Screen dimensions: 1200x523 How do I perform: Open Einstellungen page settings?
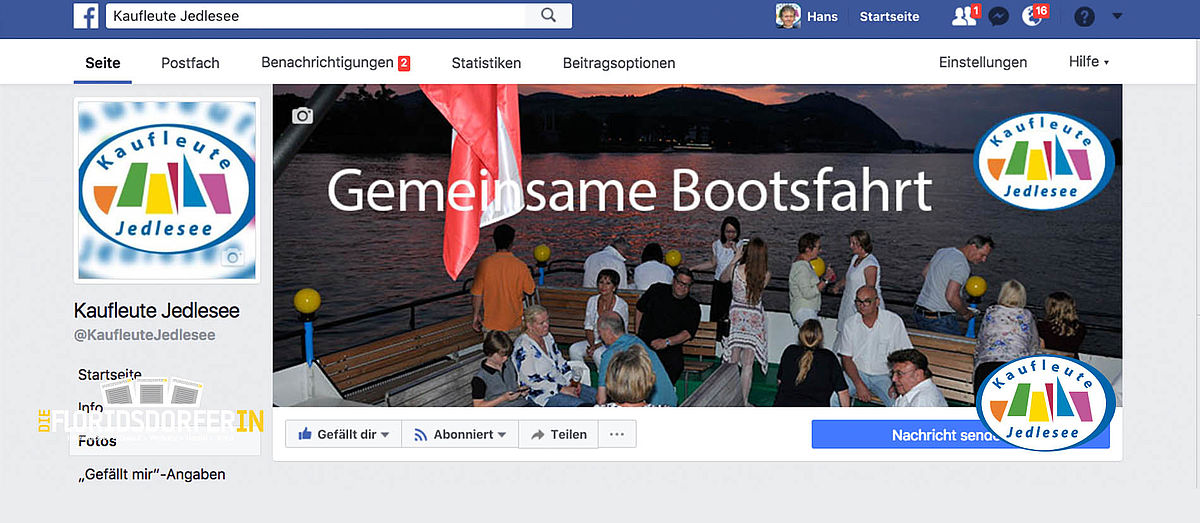pyautogui.click(x=983, y=62)
